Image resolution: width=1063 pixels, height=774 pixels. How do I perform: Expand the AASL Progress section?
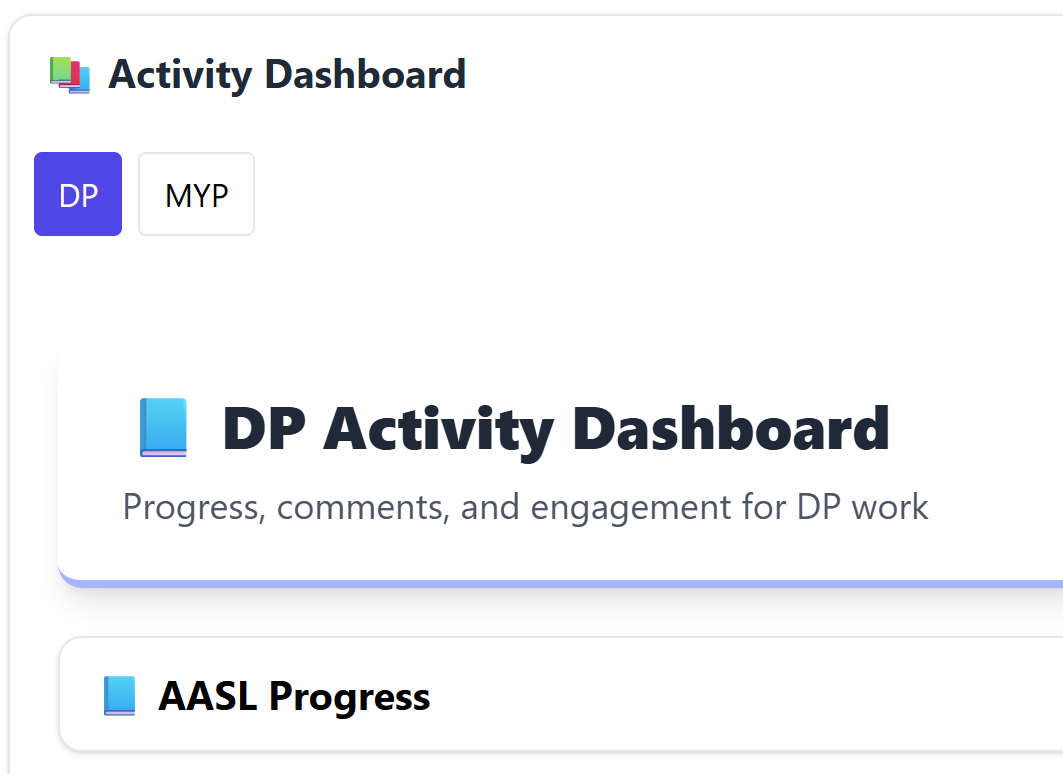[561, 695]
